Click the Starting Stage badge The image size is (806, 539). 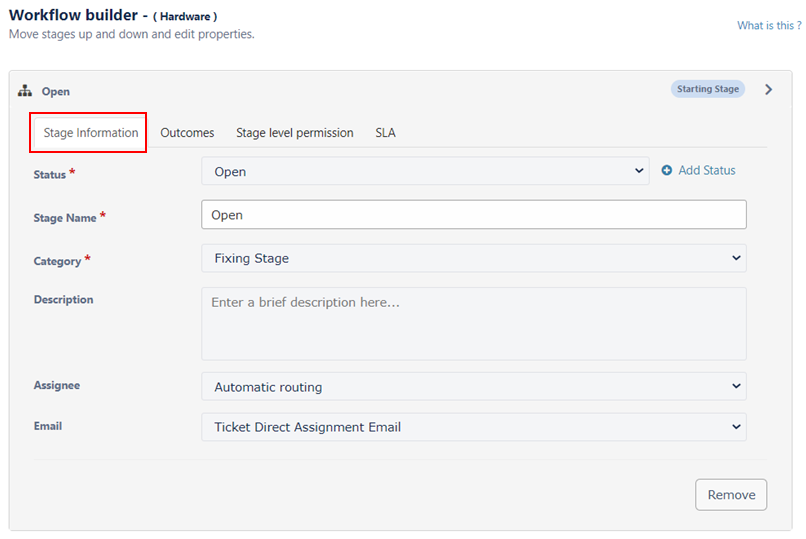[708, 89]
